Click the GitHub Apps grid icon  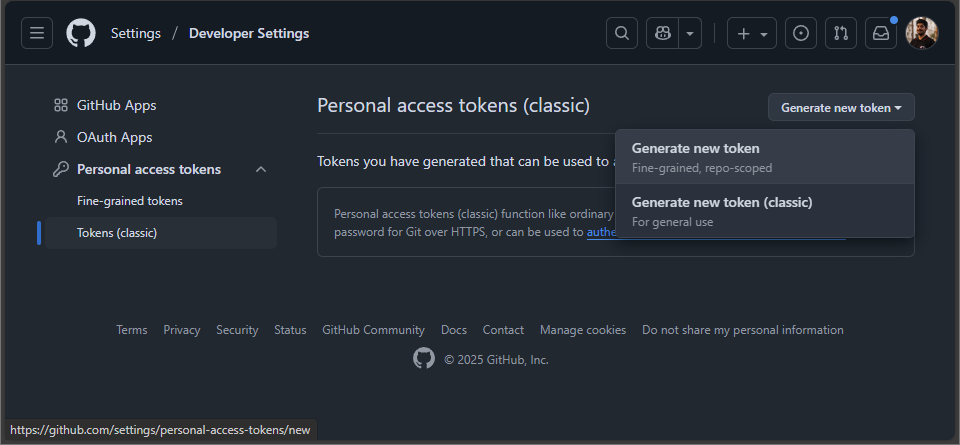61,105
